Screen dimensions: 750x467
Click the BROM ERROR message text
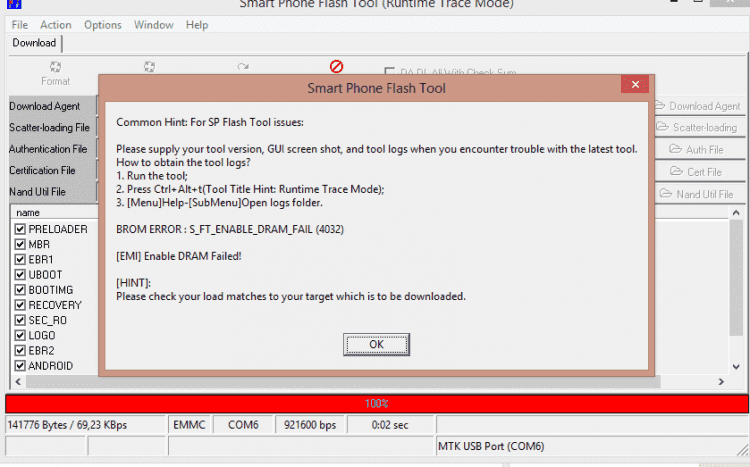tap(230, 229)
